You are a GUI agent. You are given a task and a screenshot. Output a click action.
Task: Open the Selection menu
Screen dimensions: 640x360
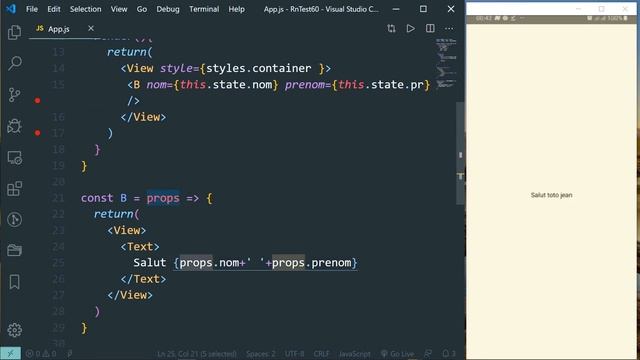point(85,9)
